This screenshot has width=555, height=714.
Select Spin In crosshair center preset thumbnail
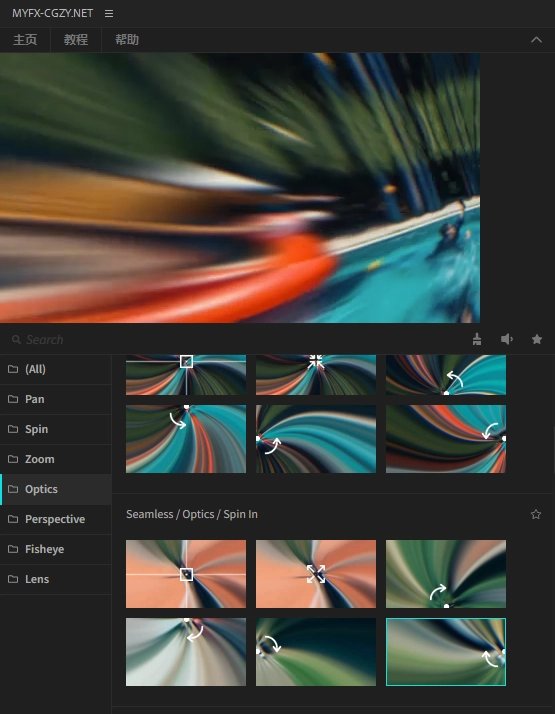tap(186, 574)
